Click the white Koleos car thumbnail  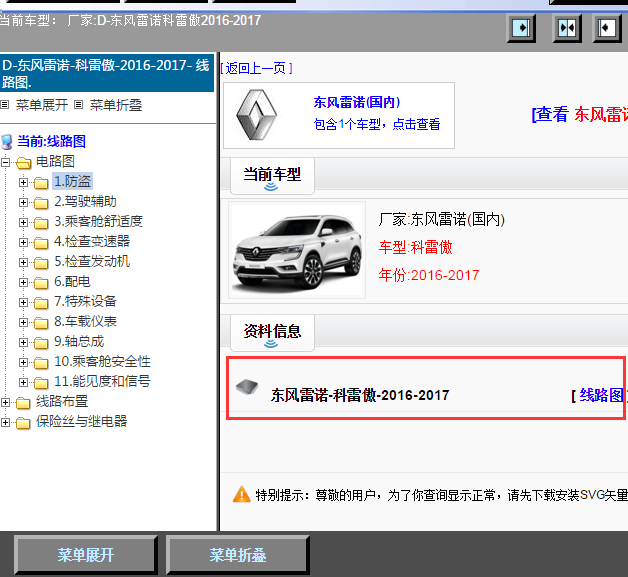coord(297,250)
